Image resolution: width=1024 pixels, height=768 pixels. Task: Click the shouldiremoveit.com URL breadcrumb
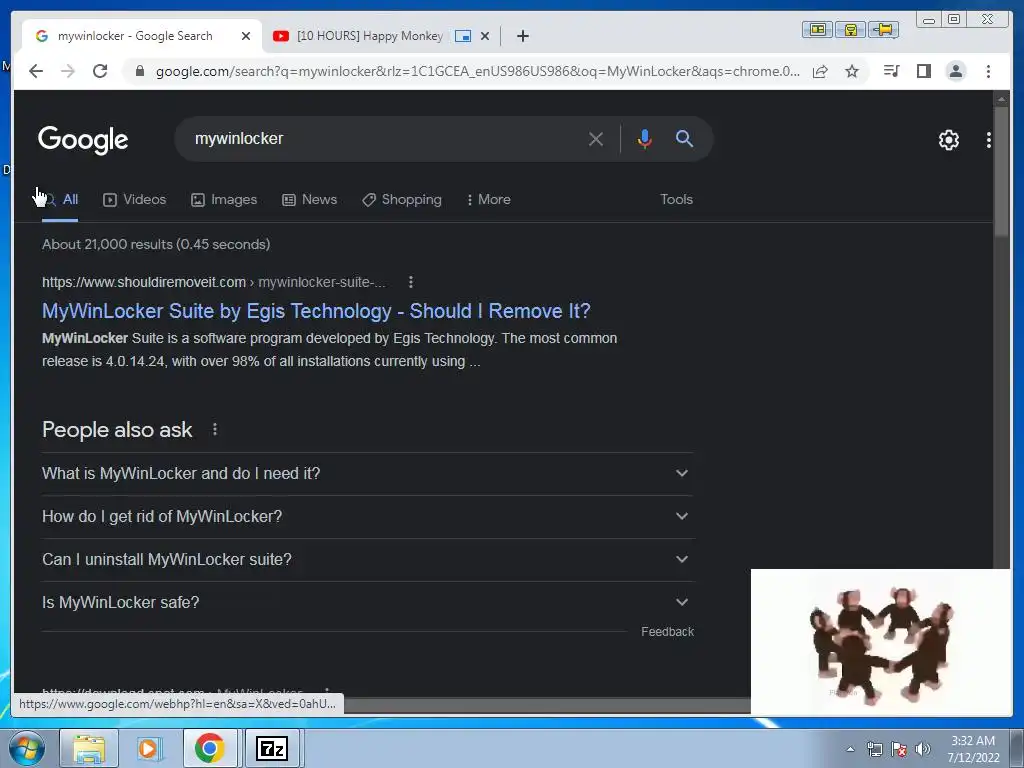[x=214, y=282]
